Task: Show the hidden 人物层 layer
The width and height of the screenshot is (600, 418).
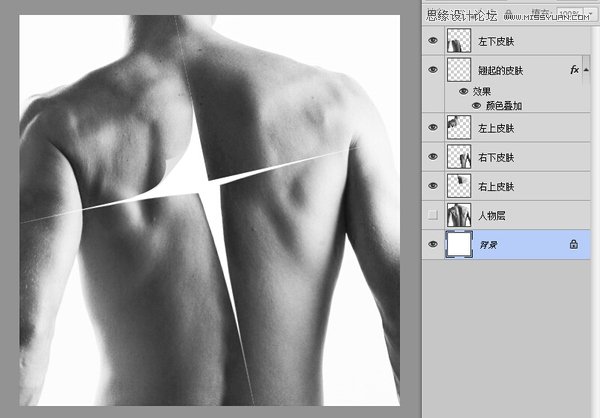Action: [x=432, y=215]
